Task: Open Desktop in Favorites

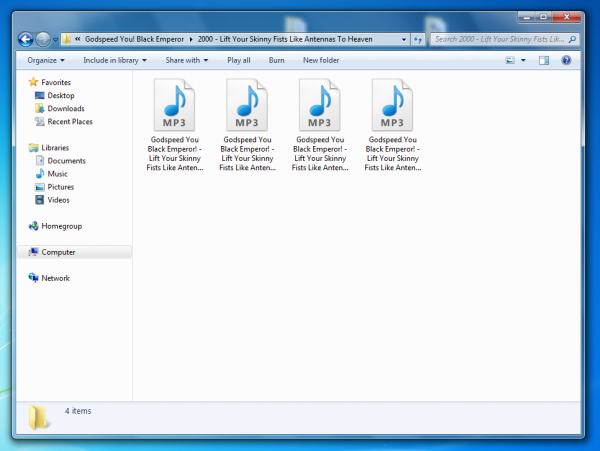Action: (x=61, y=95)
